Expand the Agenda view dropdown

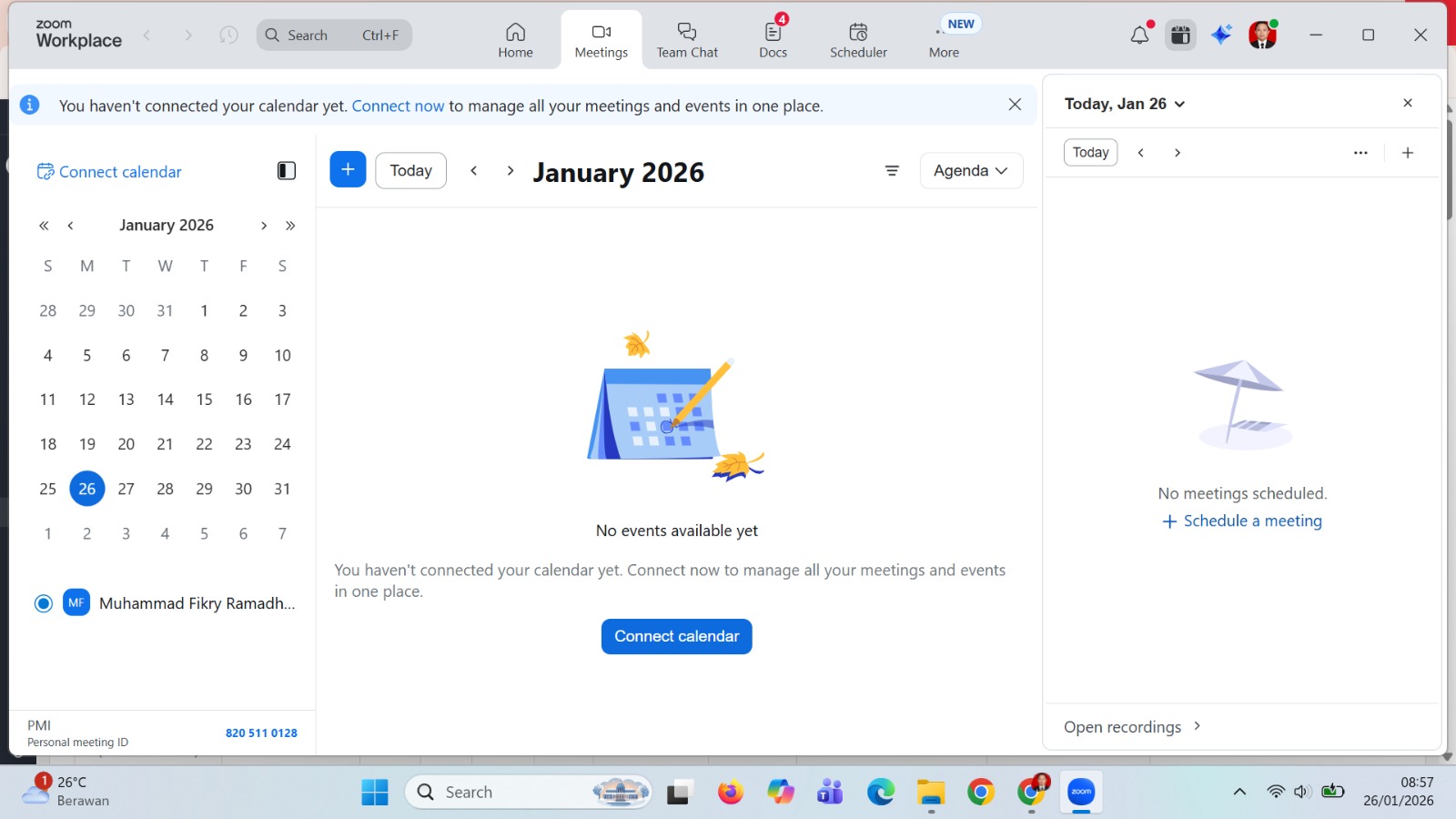[x=971, y=171]
